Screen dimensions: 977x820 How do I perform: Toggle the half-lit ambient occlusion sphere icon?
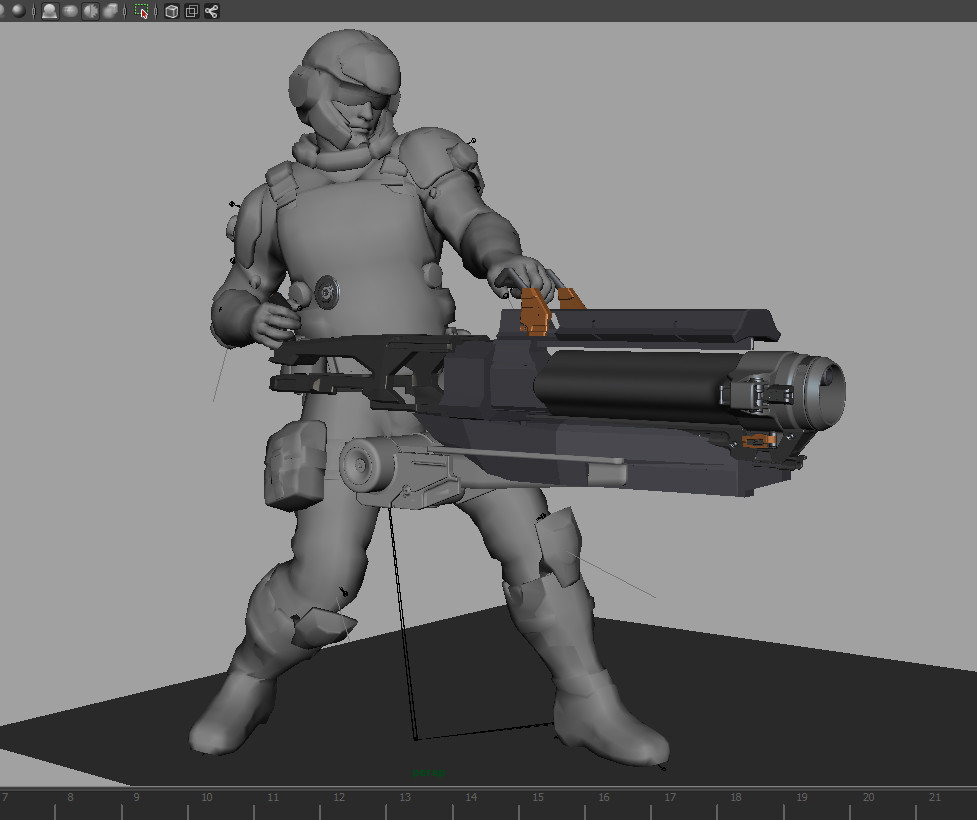90,11
